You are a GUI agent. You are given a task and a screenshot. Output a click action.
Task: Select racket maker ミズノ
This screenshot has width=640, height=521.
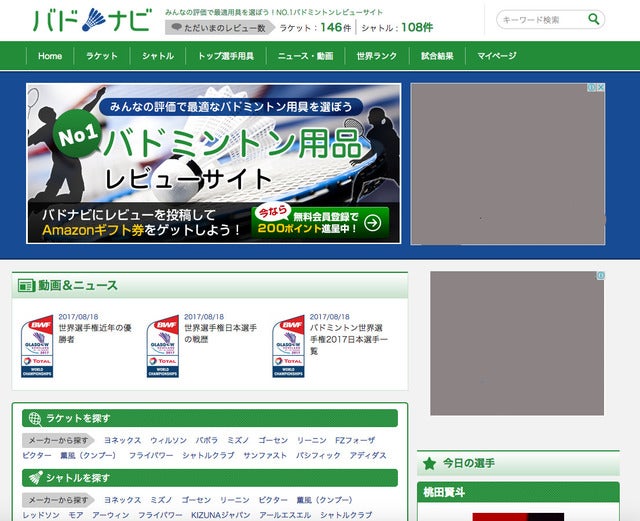tap(238, 440)
